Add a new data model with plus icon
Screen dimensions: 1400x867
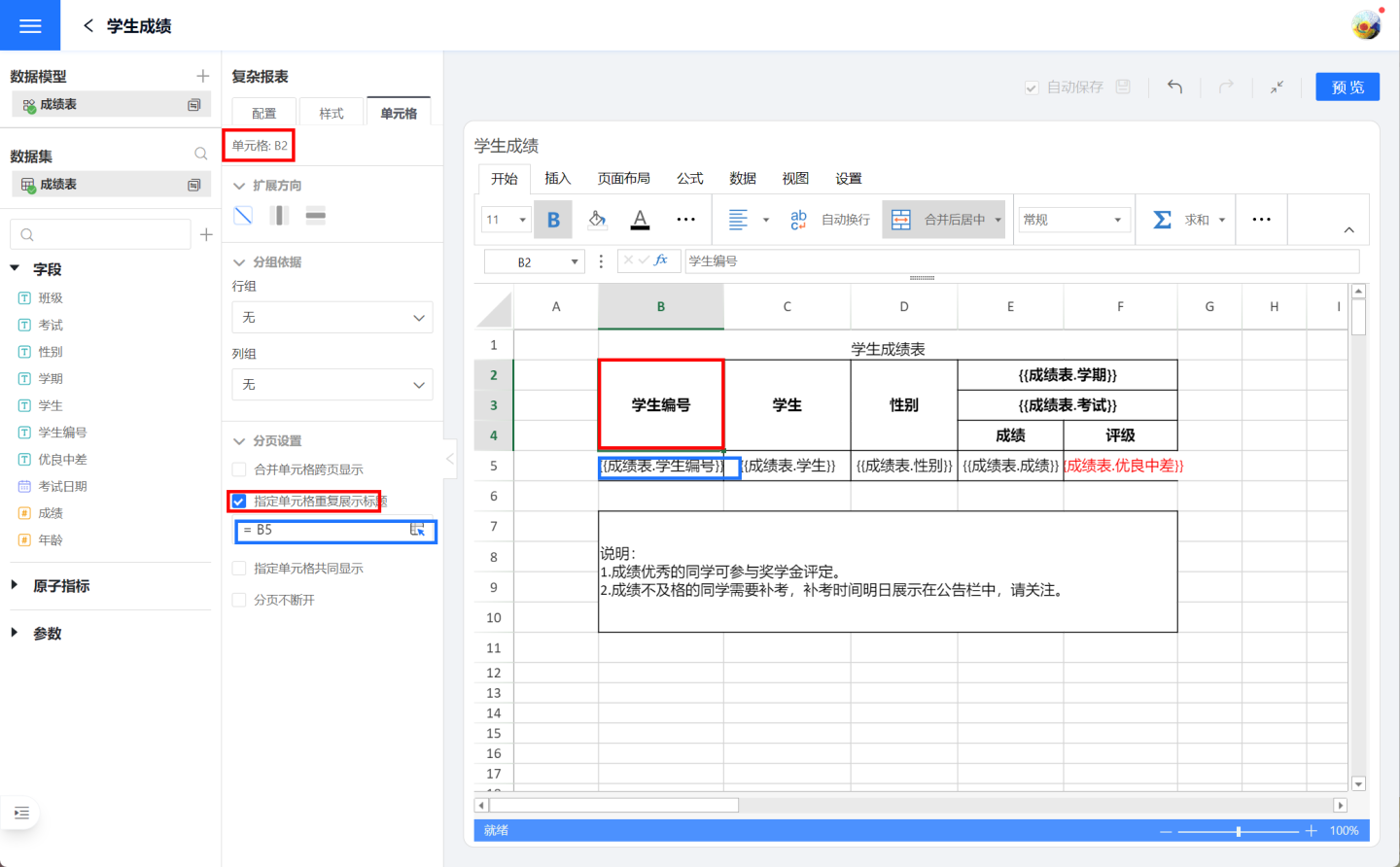tap(202, 76)
